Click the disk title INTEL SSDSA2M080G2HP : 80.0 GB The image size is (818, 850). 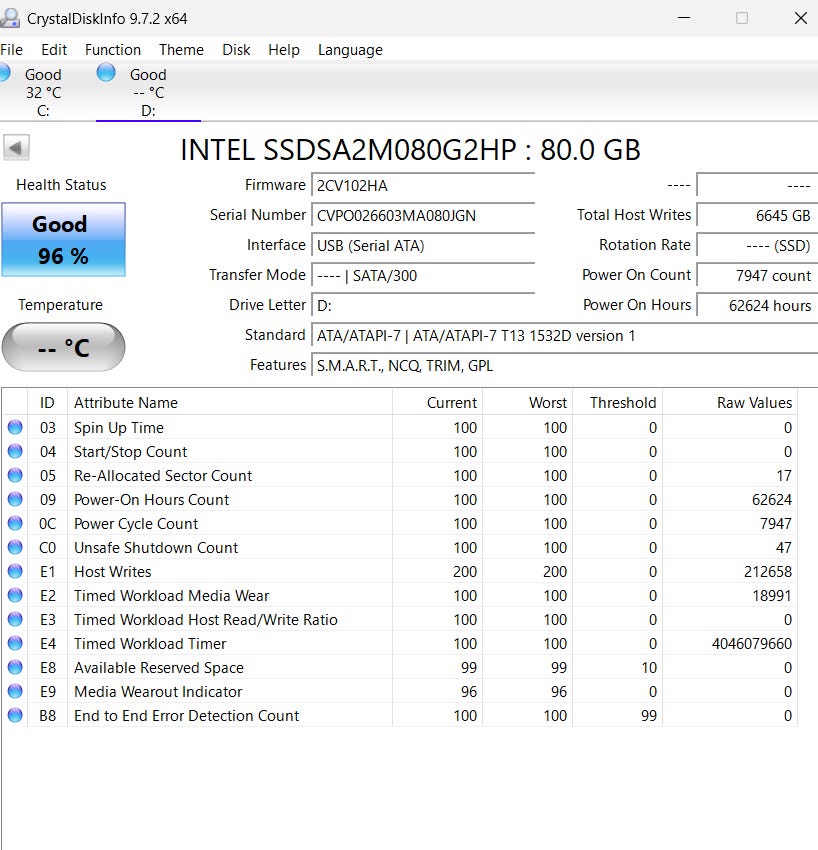point(410,150)
